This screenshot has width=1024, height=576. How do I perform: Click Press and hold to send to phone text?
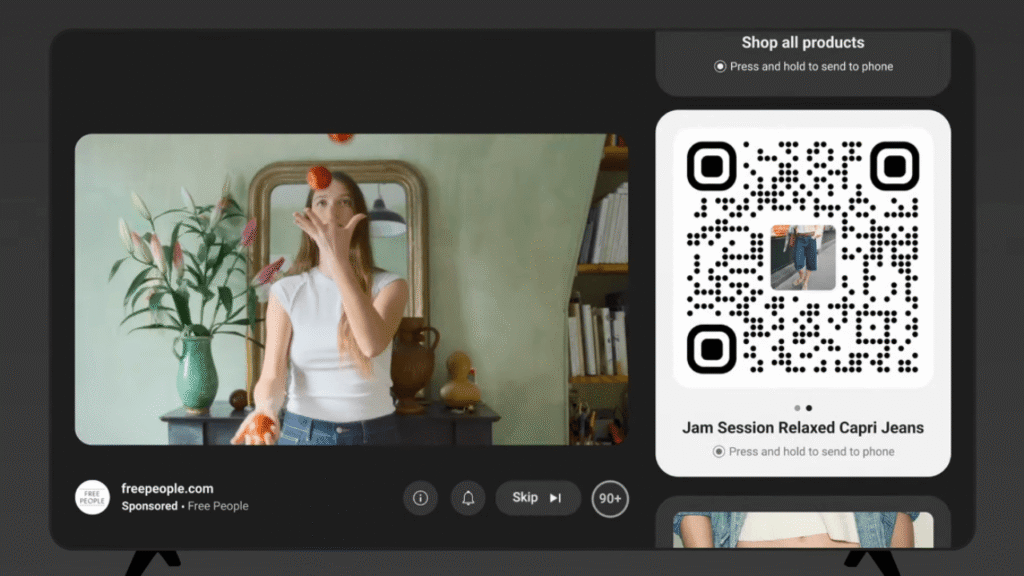pyautogui.click(x=810, y=451)
